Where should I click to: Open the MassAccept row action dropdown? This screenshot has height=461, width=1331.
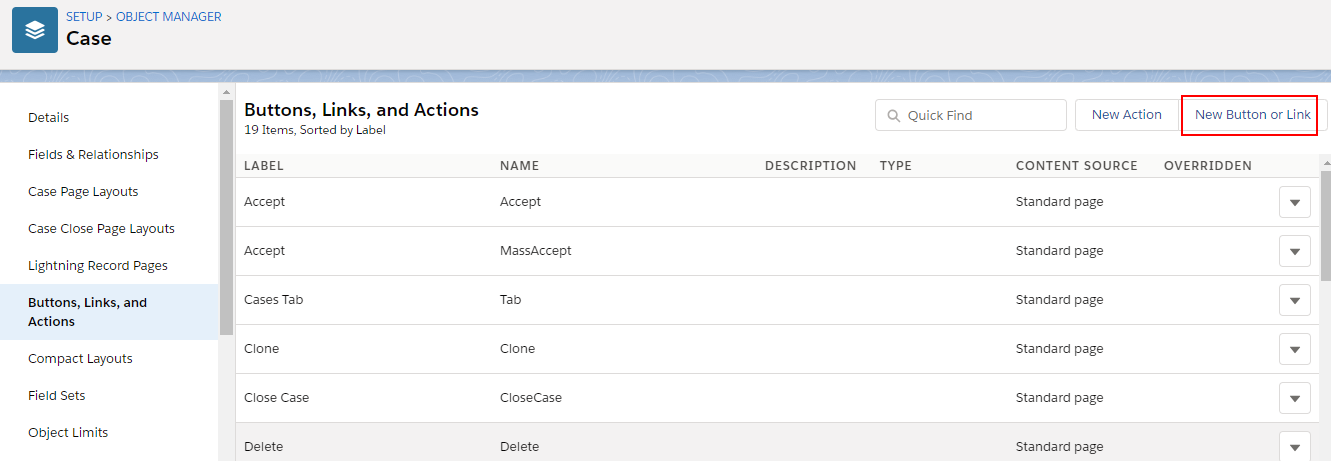1295,251
